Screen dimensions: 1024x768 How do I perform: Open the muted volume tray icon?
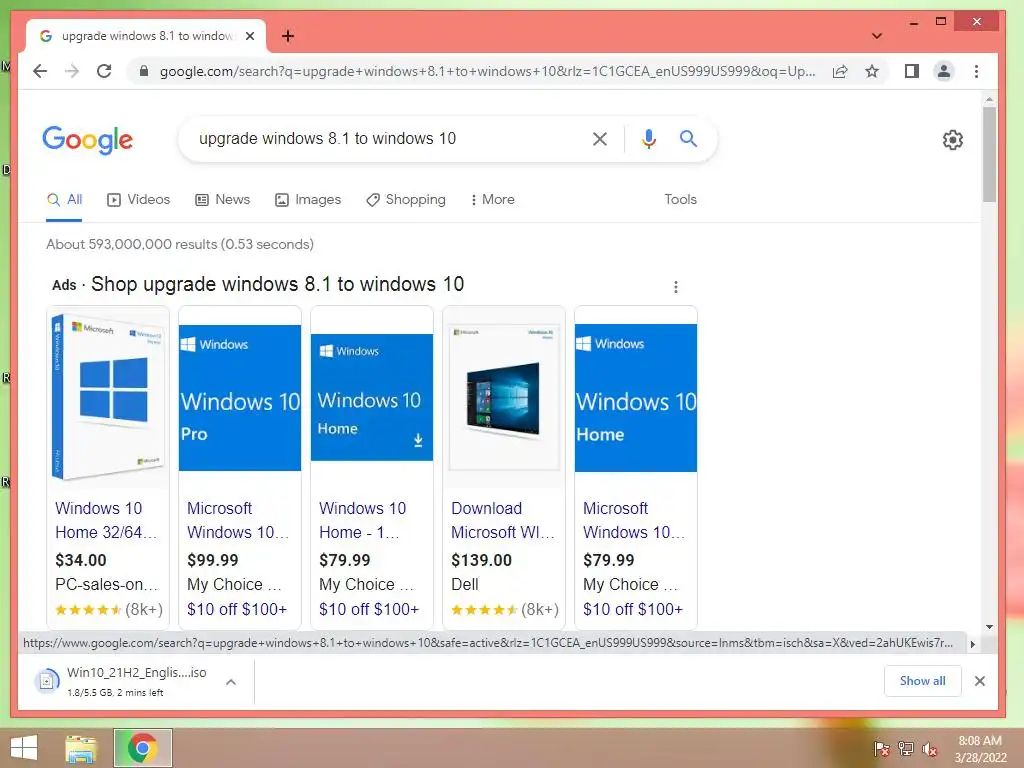930,749
